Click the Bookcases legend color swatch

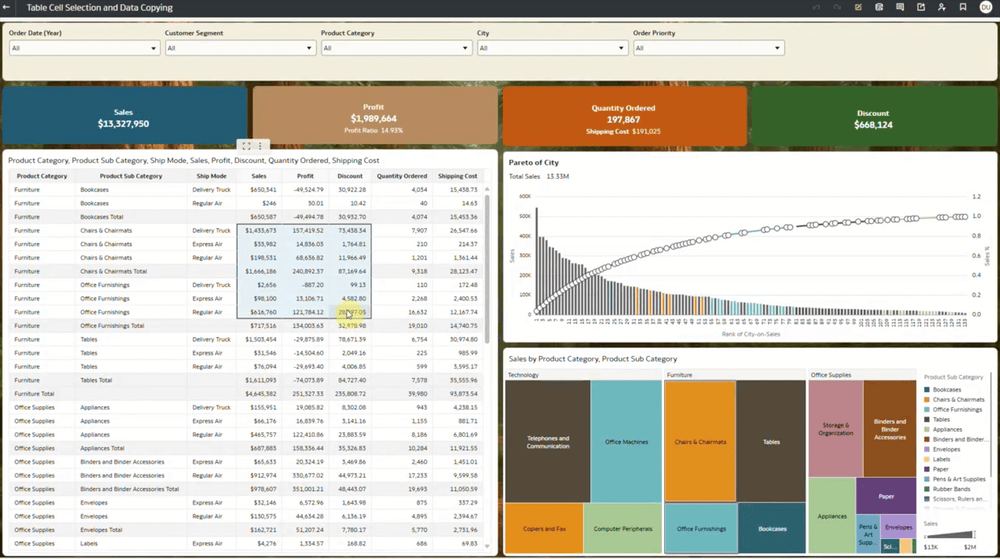[928, 390]
